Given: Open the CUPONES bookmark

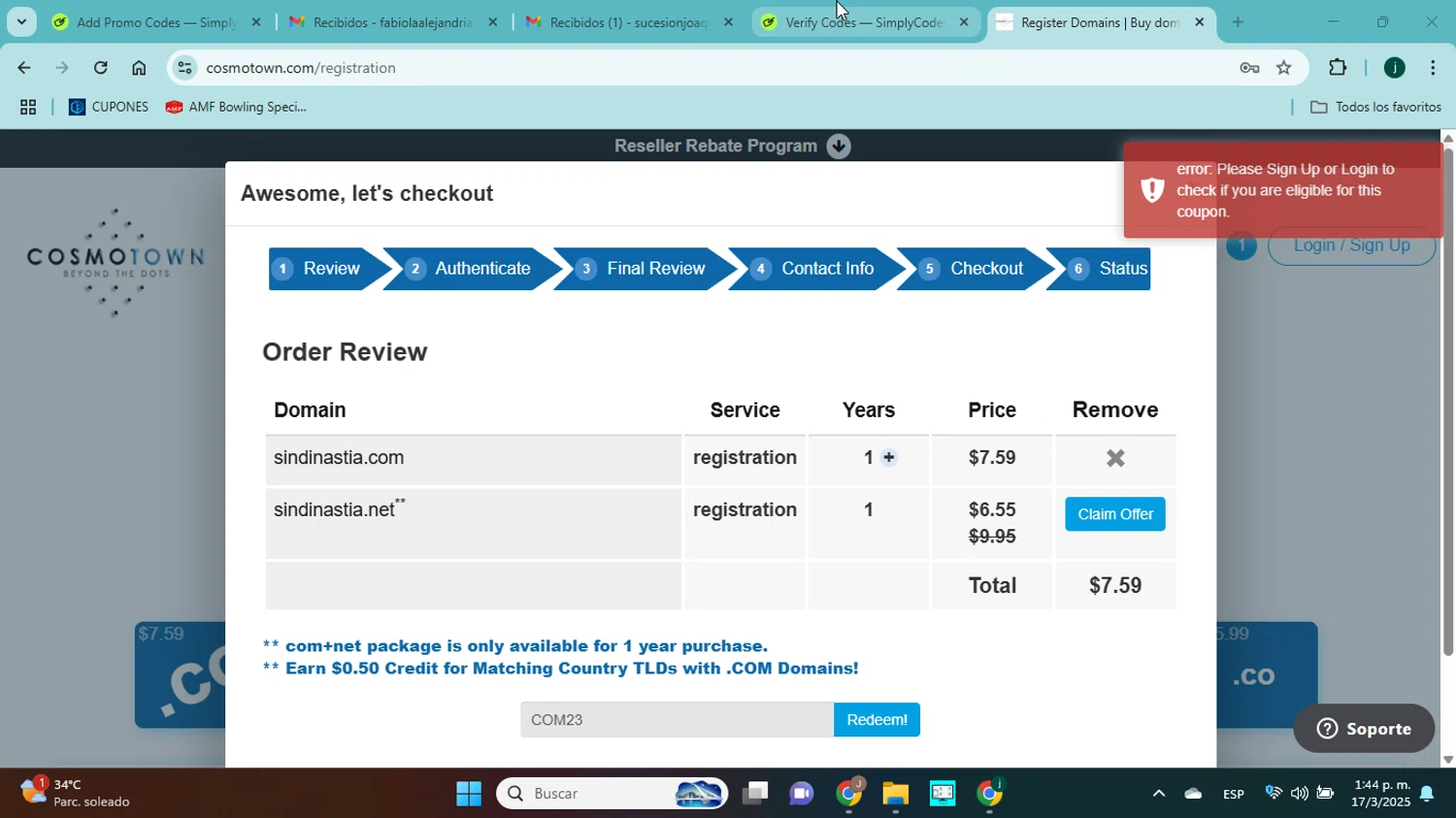Looking at the screenshot, I should click(109, 108).
